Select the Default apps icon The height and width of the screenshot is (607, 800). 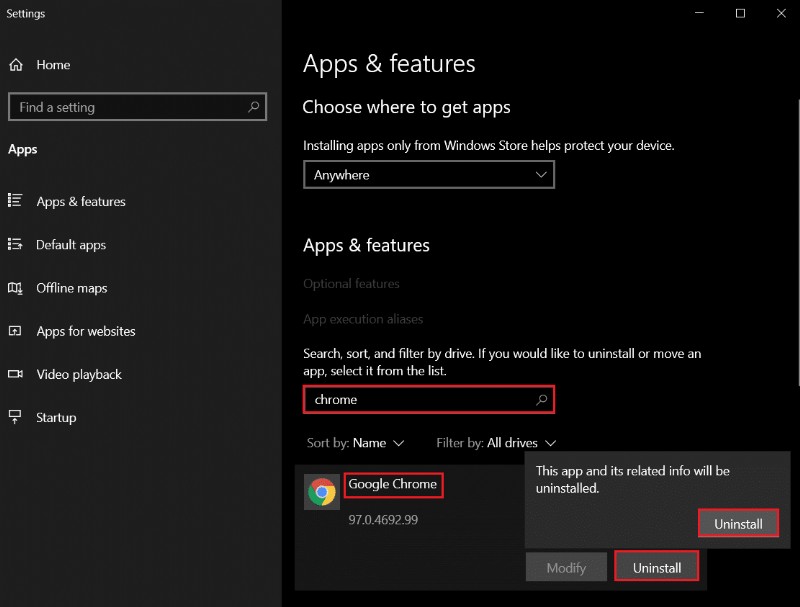pos(16,244)
